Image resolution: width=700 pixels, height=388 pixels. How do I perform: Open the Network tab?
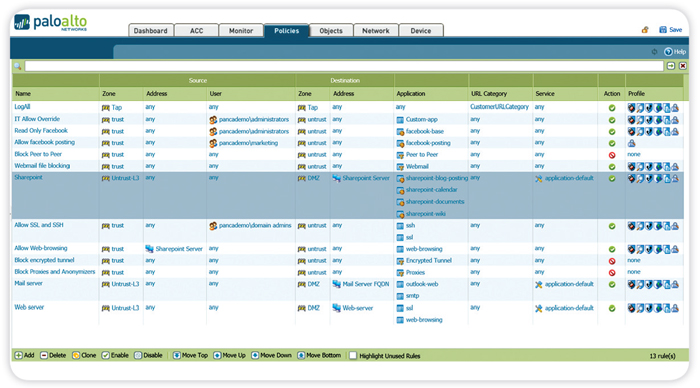375,30
